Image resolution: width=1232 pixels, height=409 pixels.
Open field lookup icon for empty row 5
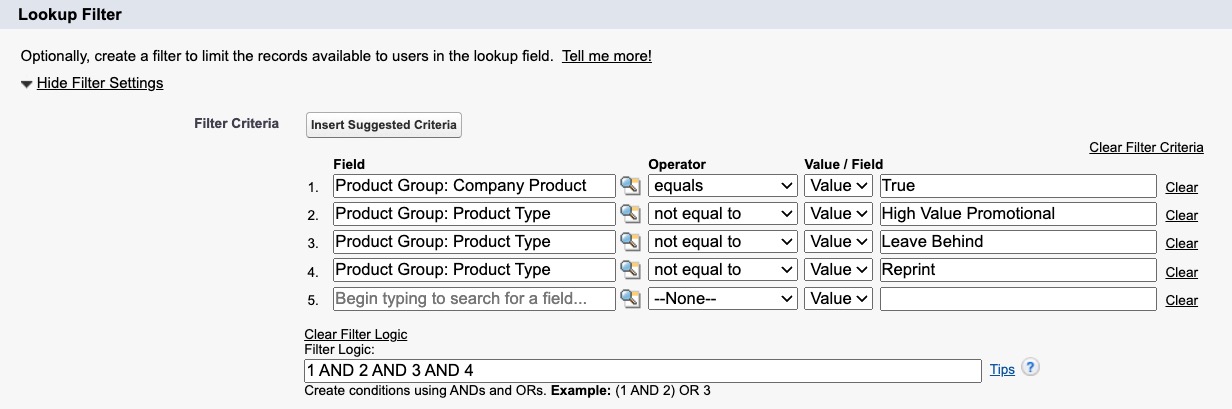[629, 298]
